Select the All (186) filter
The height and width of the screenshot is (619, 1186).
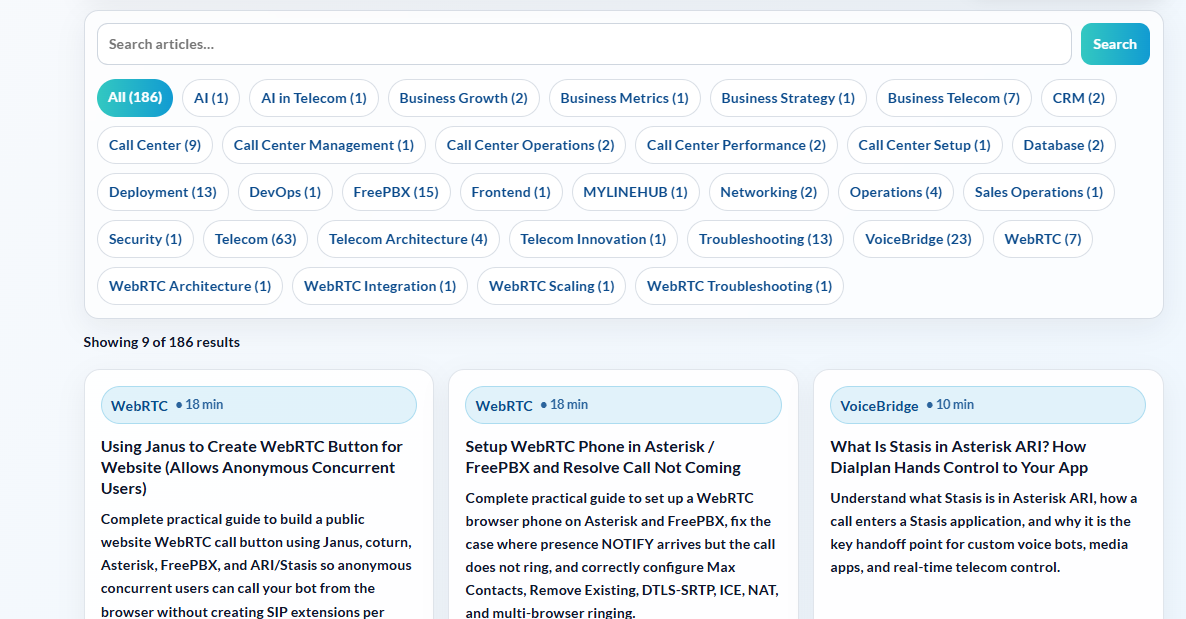coord(135,98)
